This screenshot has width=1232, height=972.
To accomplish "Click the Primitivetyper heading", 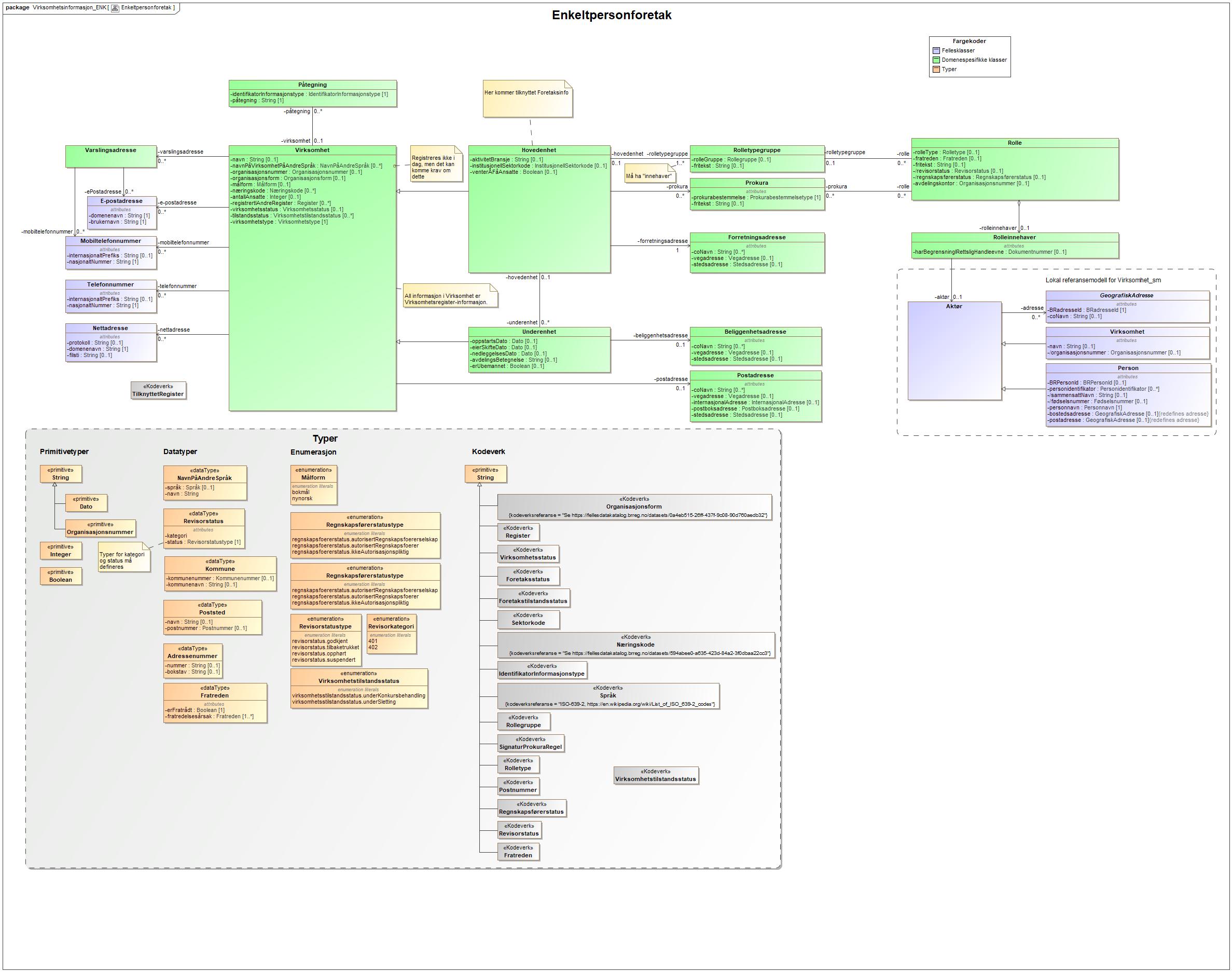I will (x=64, y=451).
